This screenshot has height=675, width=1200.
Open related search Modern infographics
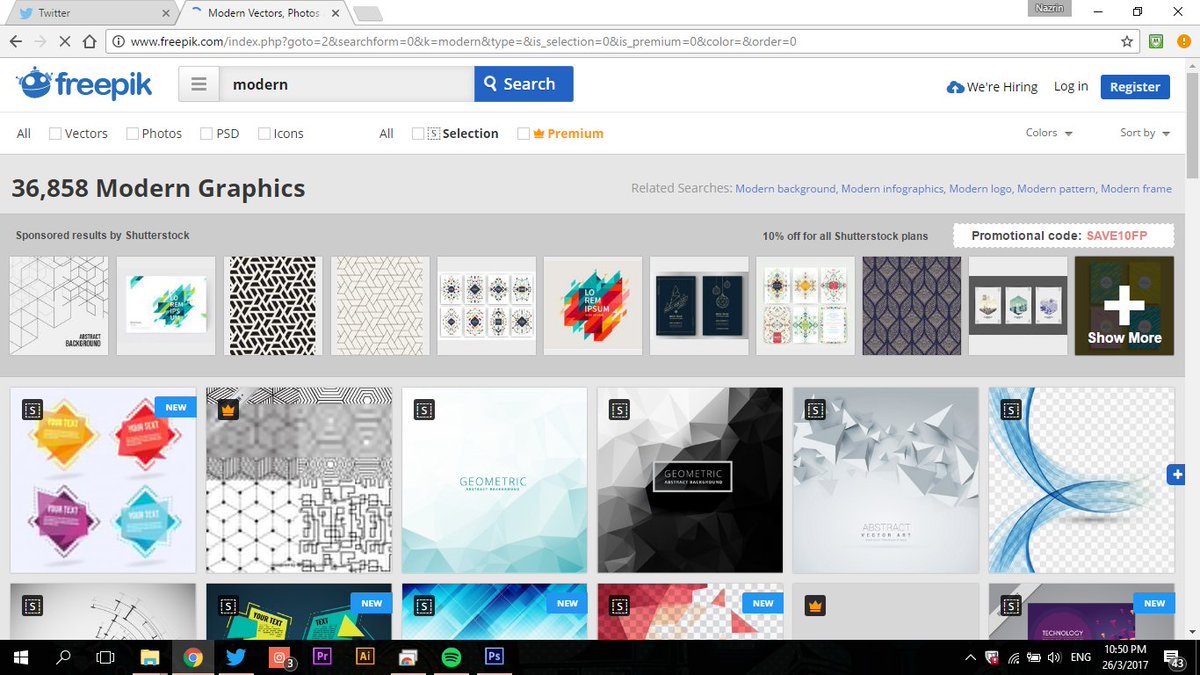point(892,188)
